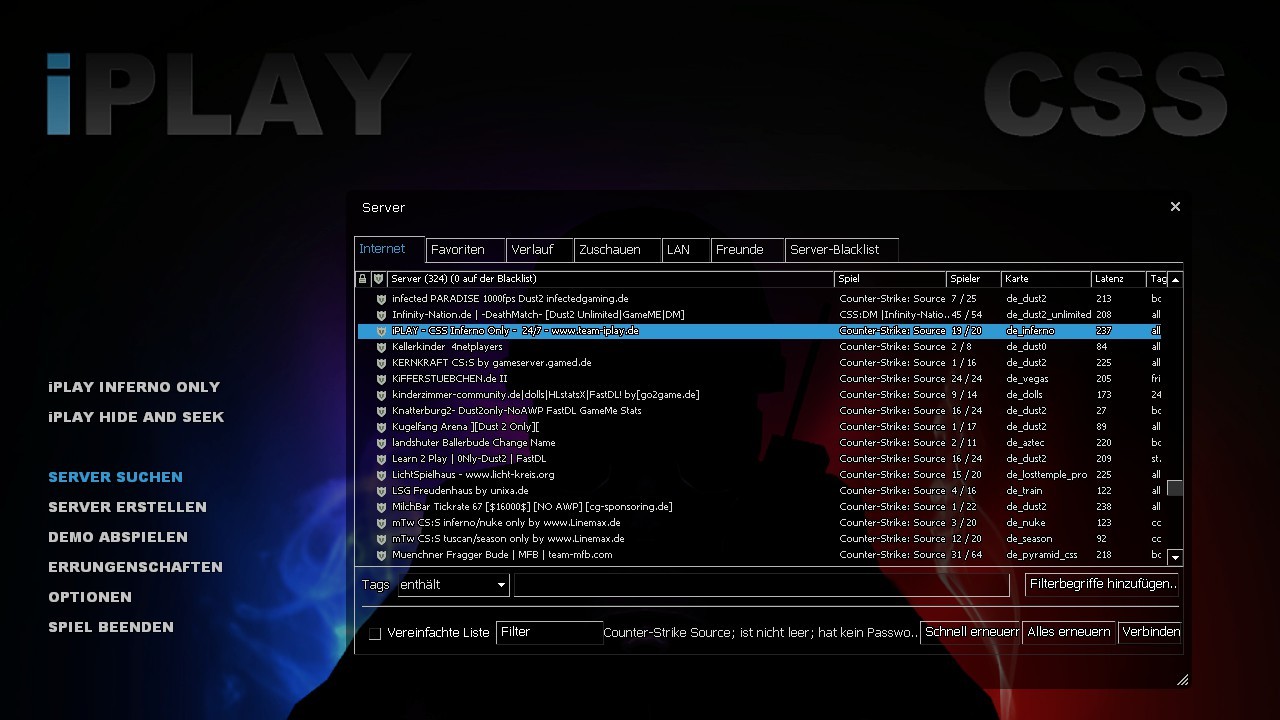Open the Tags 'enthält' dropdown

point(453,584)
